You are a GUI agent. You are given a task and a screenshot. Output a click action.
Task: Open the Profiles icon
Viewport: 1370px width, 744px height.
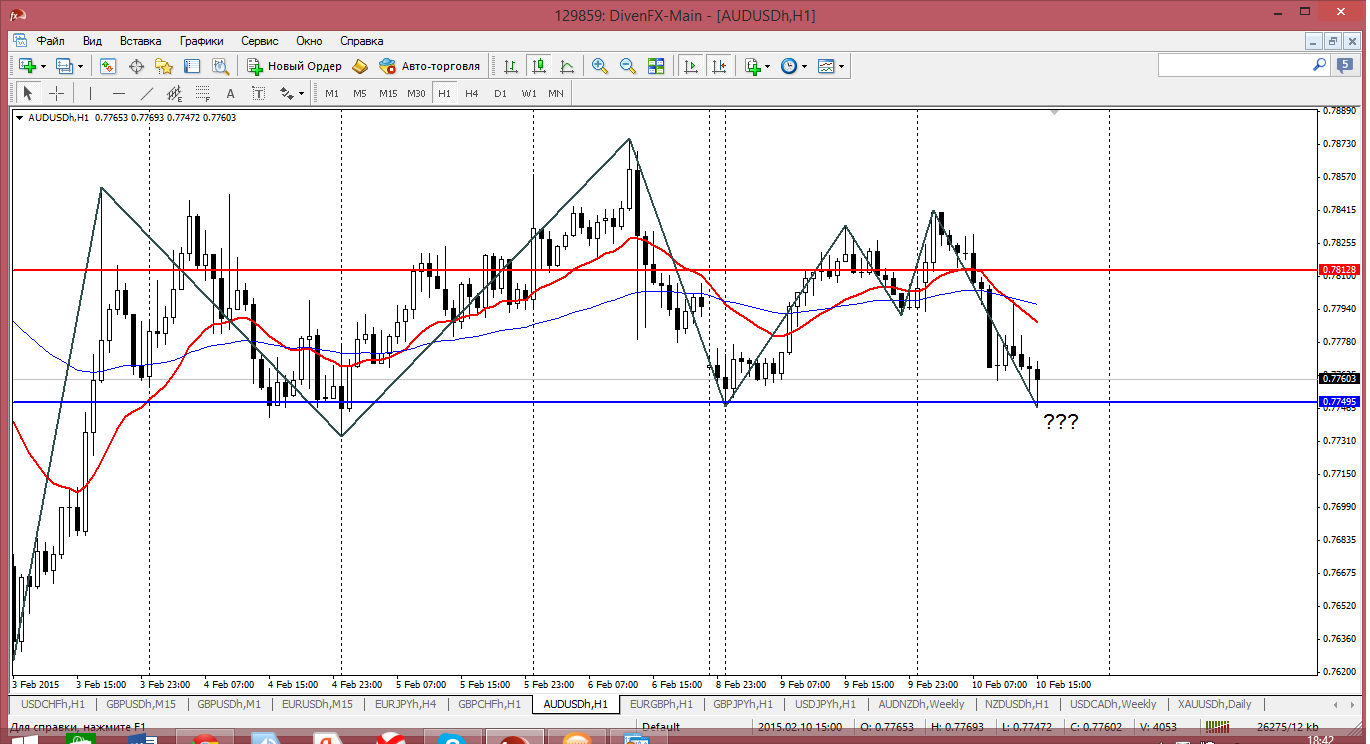pyautogui.click(x=65, y=66)
